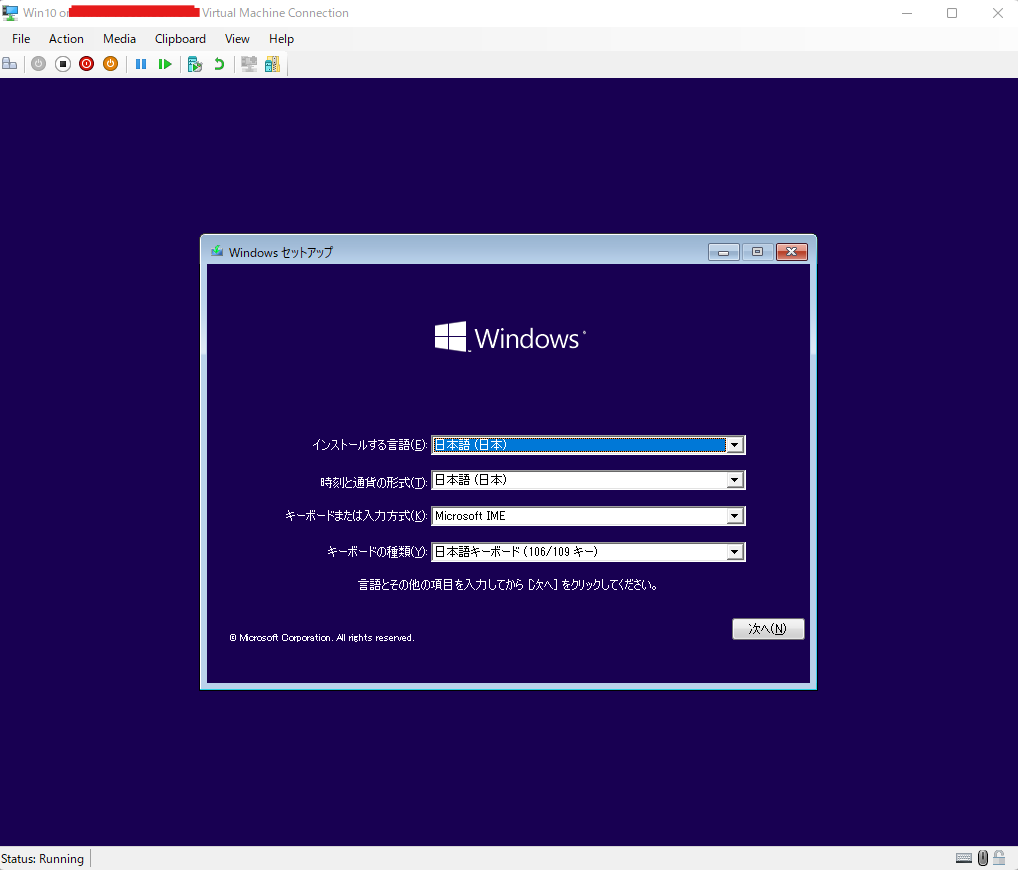
Task: Open the File menu
Action: (x=21, y=39)
